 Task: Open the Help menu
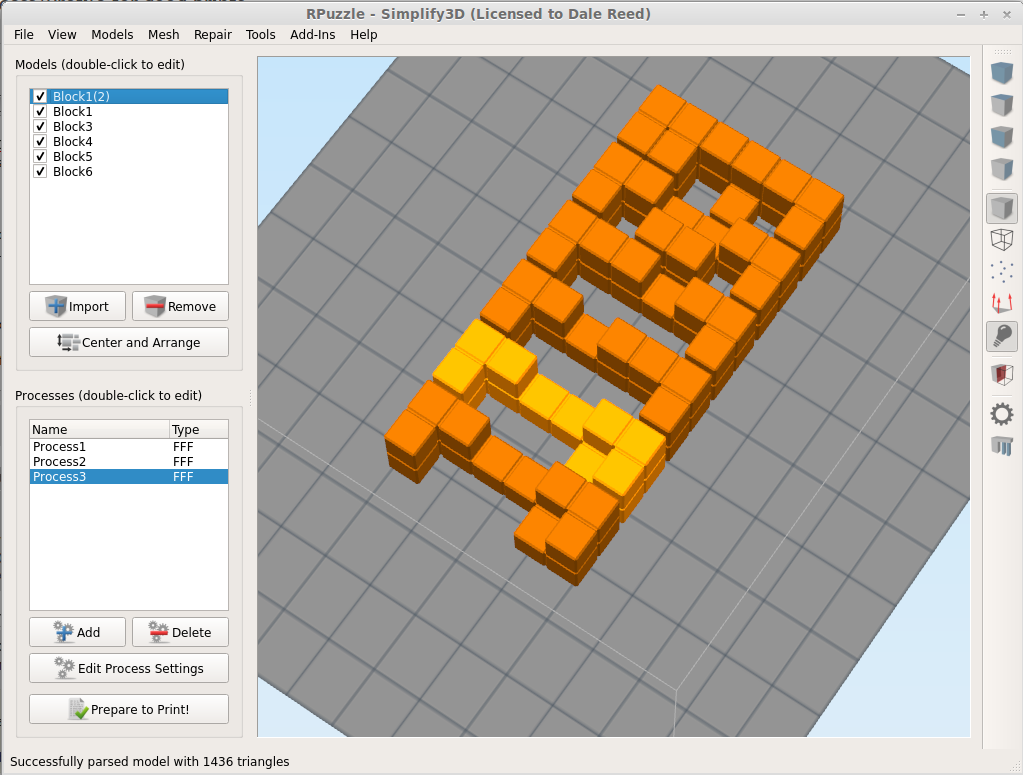click(363, 35)
